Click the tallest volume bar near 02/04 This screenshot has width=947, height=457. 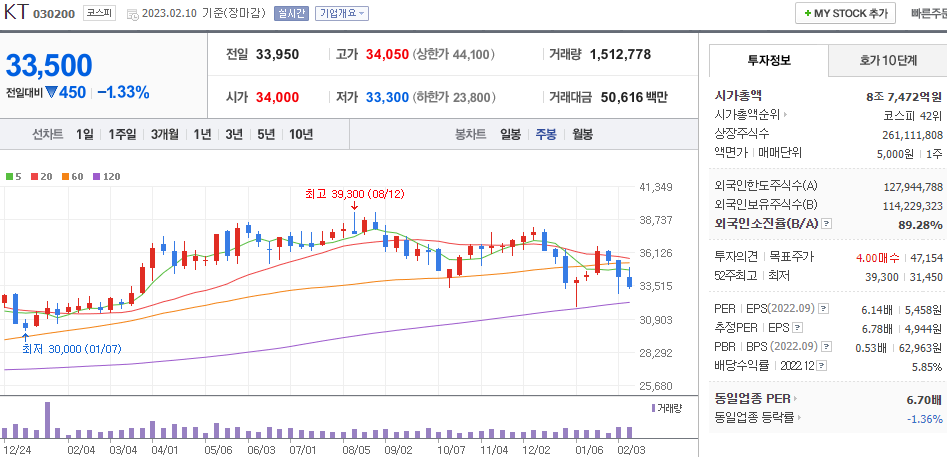click(x=48, y=420)
